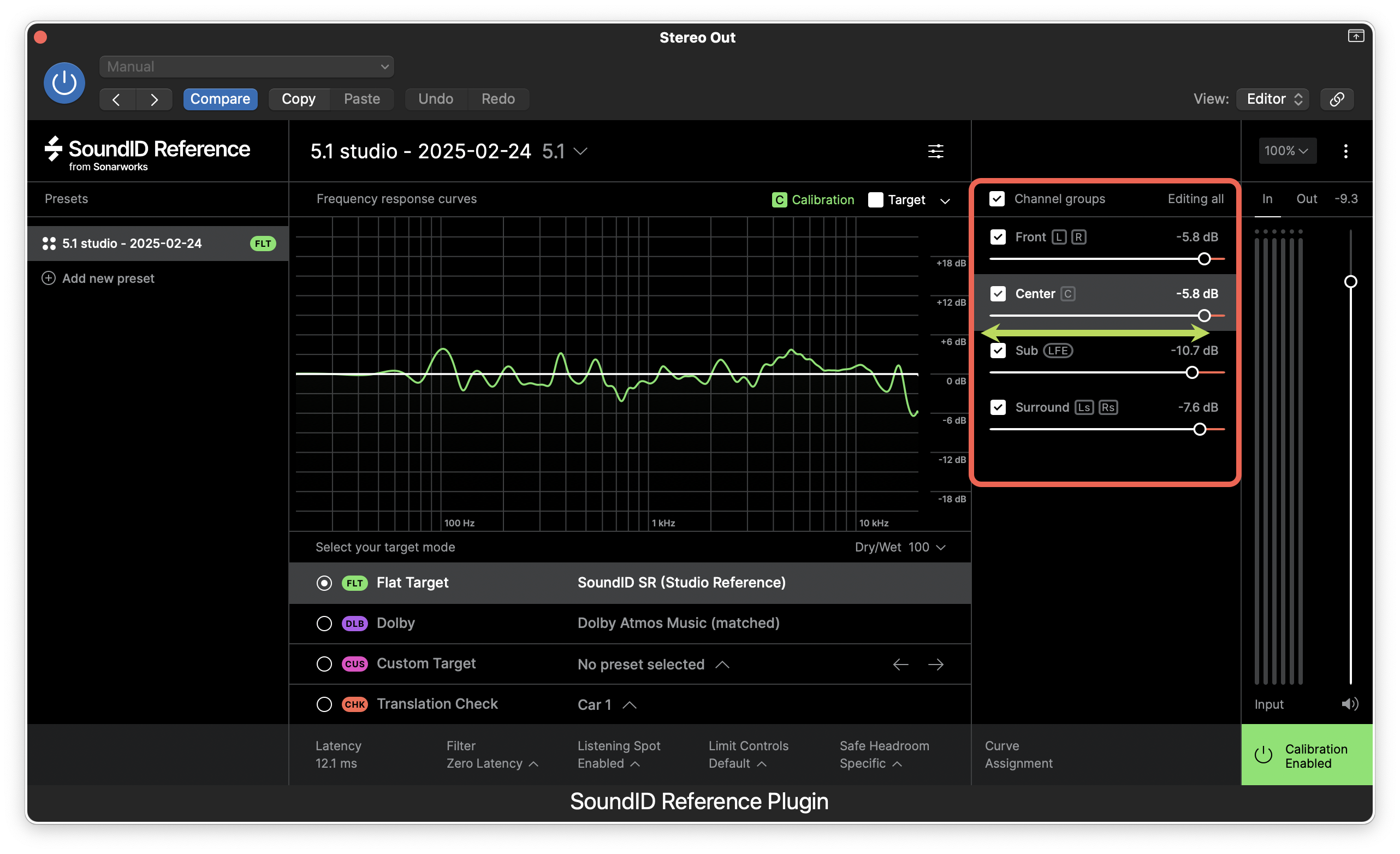Open the three-dot overflow menu

pos(1345,151)
